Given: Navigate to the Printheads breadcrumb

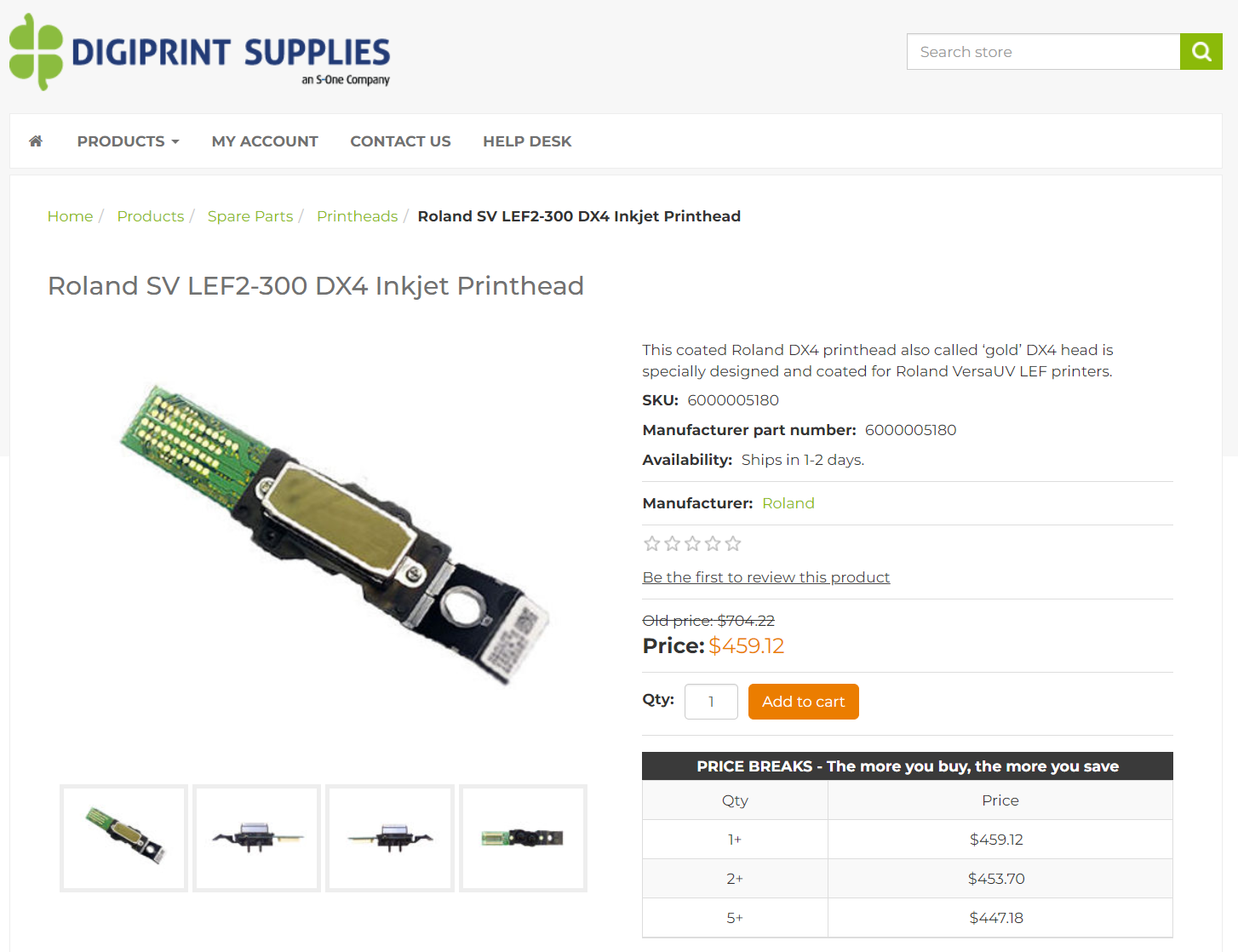Looking at the screenshot, I should [357, 216].
